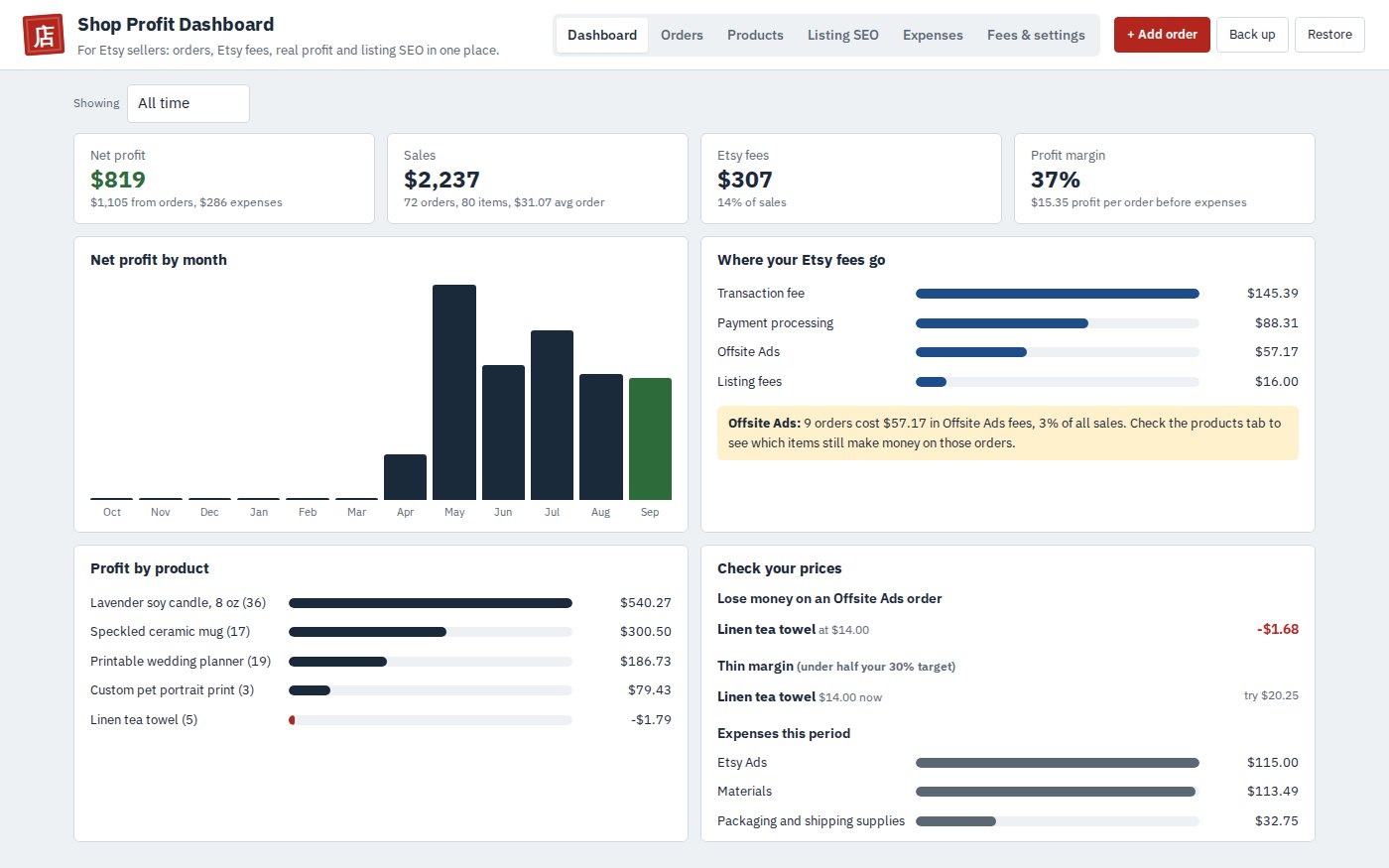
Task: Click the 'try $20.25' price suggestion
Action: pyautogui.click(x=1271, y=695)
